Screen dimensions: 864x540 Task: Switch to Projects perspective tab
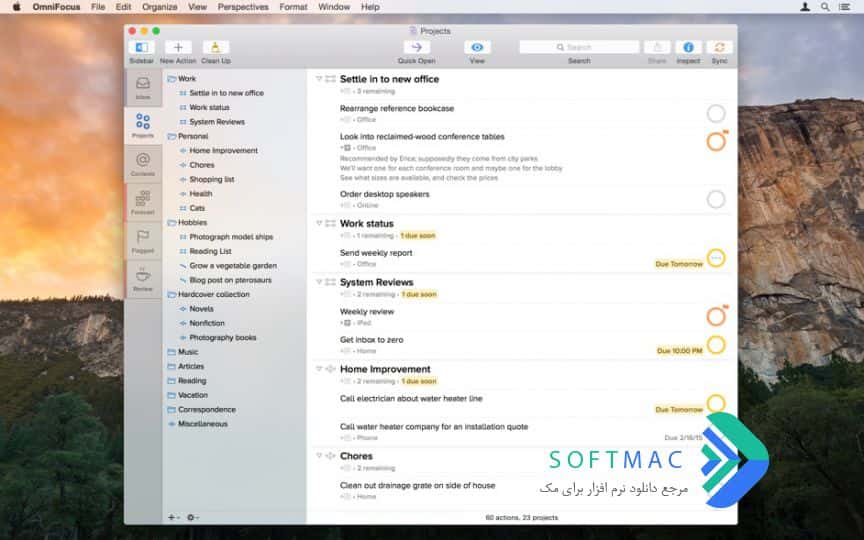coord(143,125)
